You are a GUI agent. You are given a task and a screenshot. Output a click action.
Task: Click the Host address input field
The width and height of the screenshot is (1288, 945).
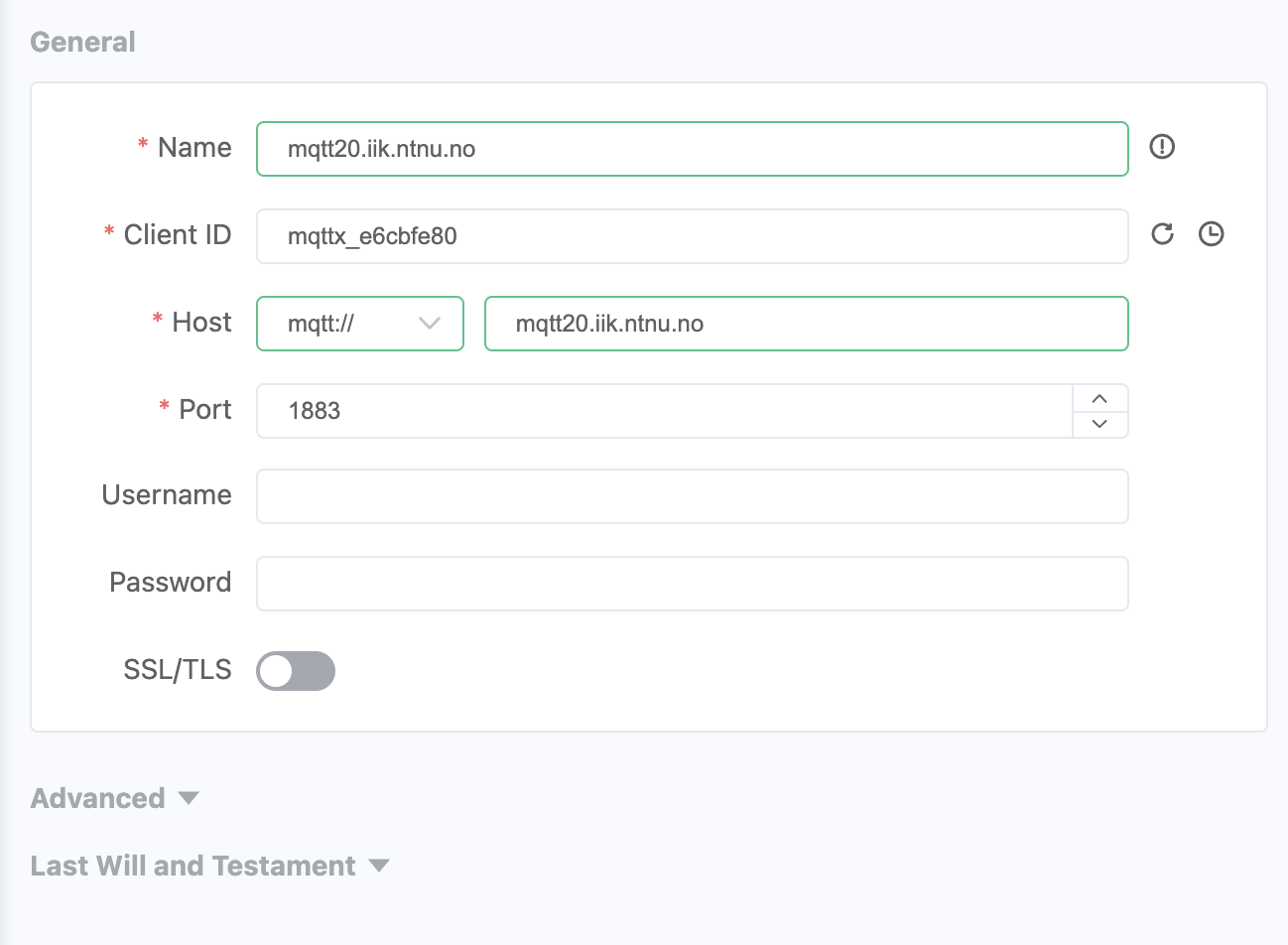[x=806, y=324]
